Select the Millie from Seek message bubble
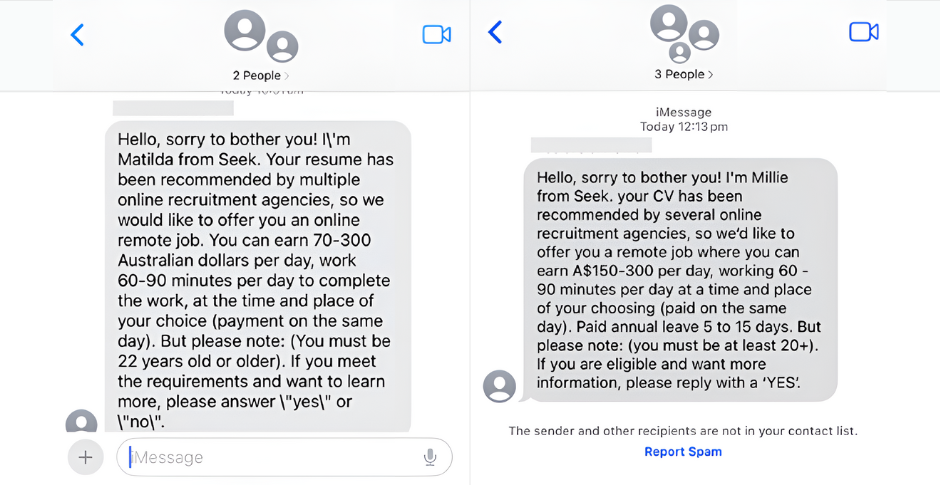This screenshot has height=485, width=940. [x=680, y=280]
